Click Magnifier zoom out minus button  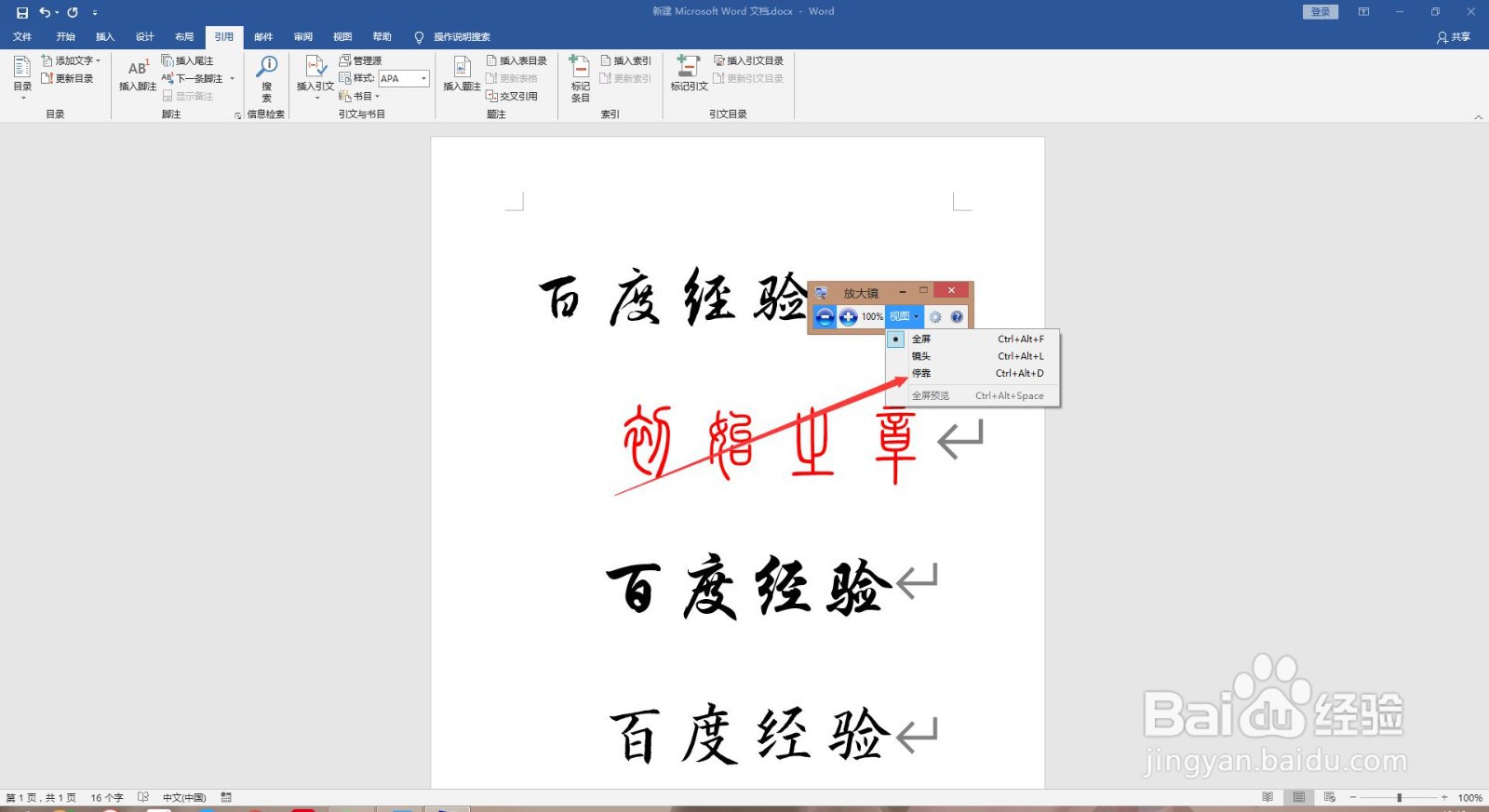[x=825, y=317]
